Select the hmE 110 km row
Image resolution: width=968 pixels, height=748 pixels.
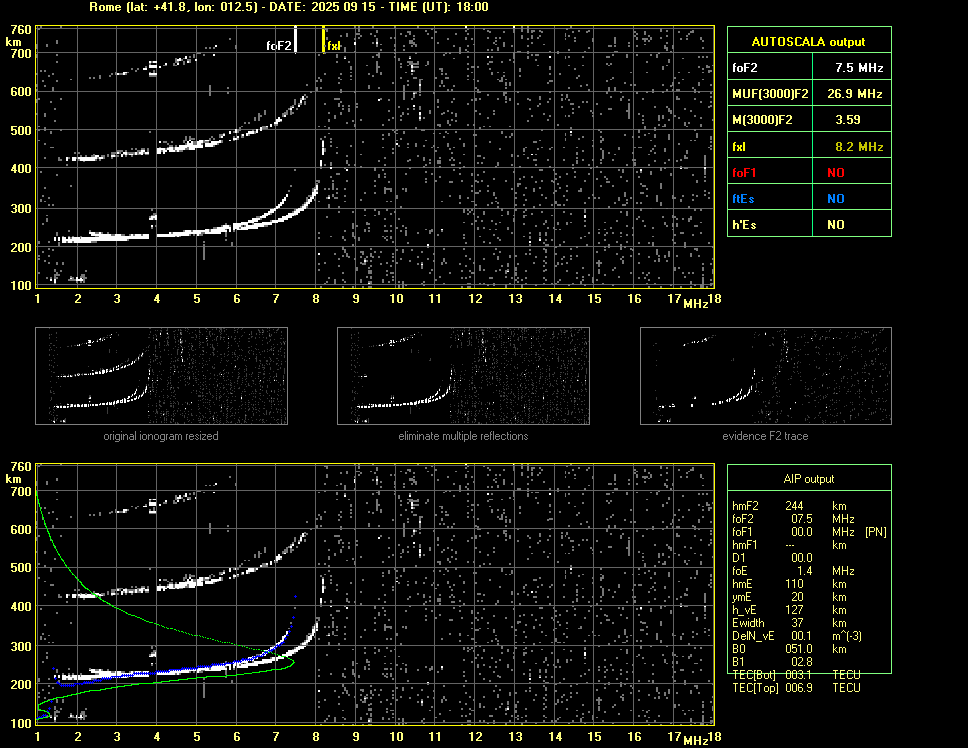click(790, 584)
